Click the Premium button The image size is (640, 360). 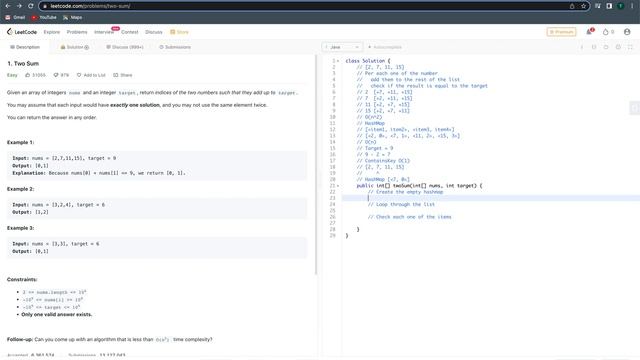561,32
